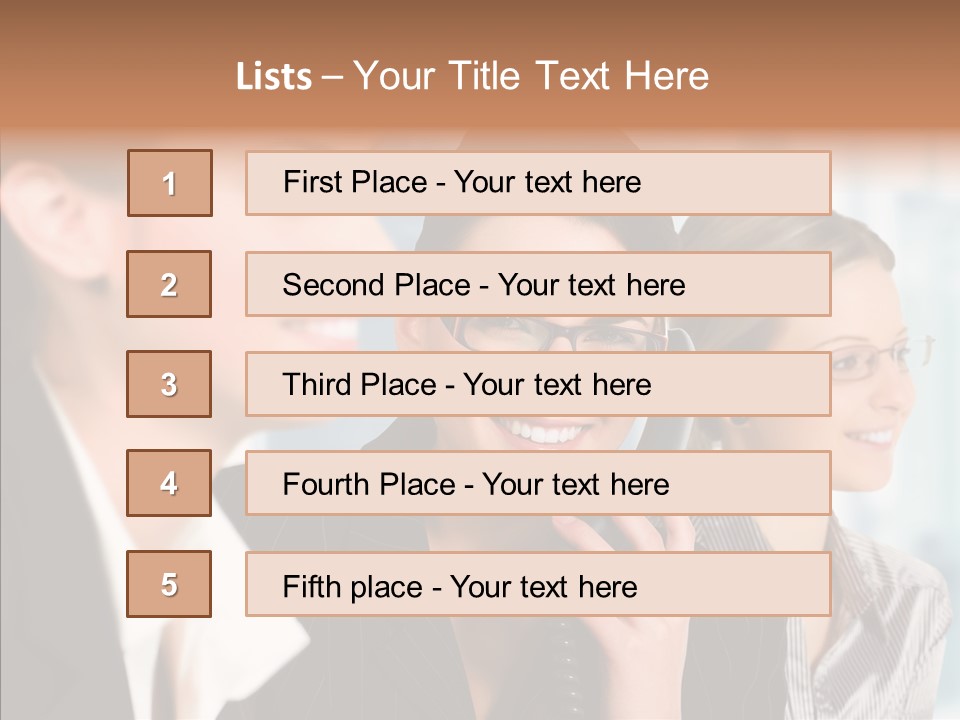
Task: Click the bold word Lists in title
Action: pos(273,77)
